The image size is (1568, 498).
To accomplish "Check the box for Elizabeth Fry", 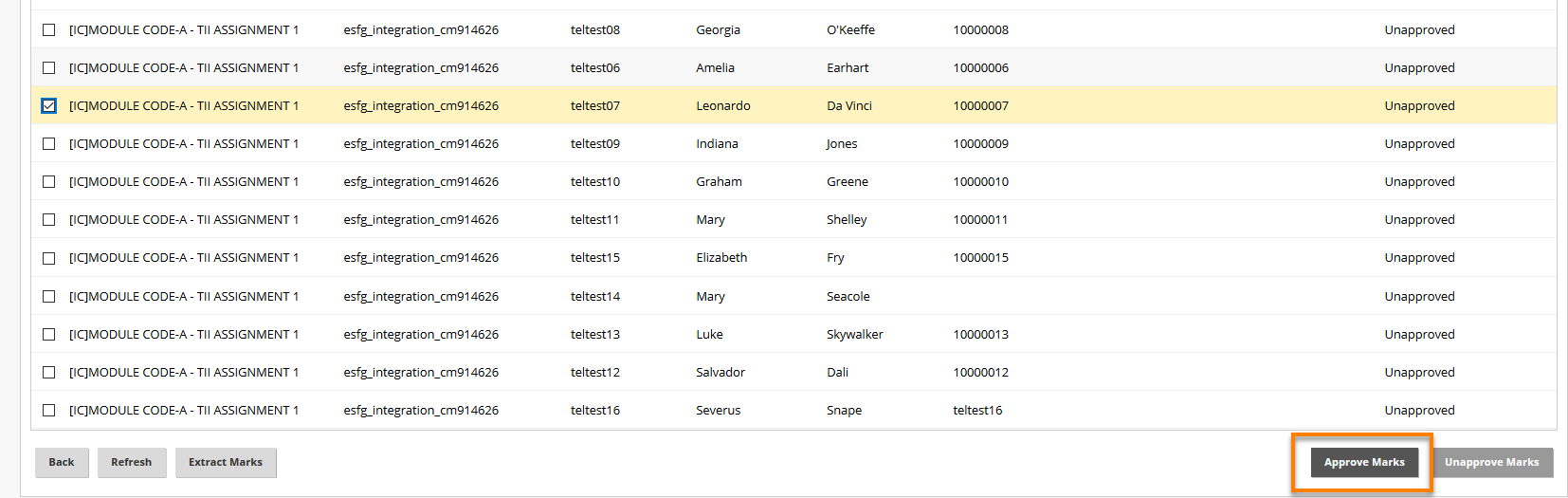I will click(49, 258).
